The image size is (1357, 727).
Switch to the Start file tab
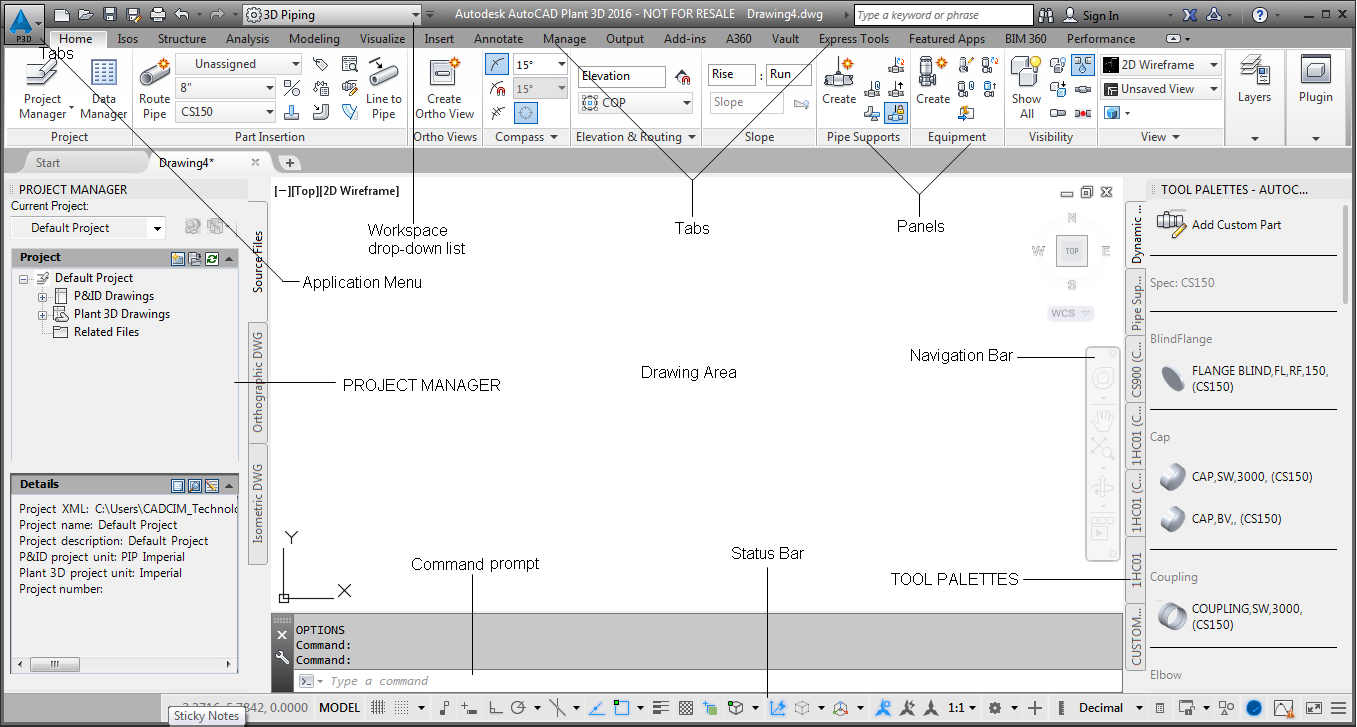tap(48, 162)
